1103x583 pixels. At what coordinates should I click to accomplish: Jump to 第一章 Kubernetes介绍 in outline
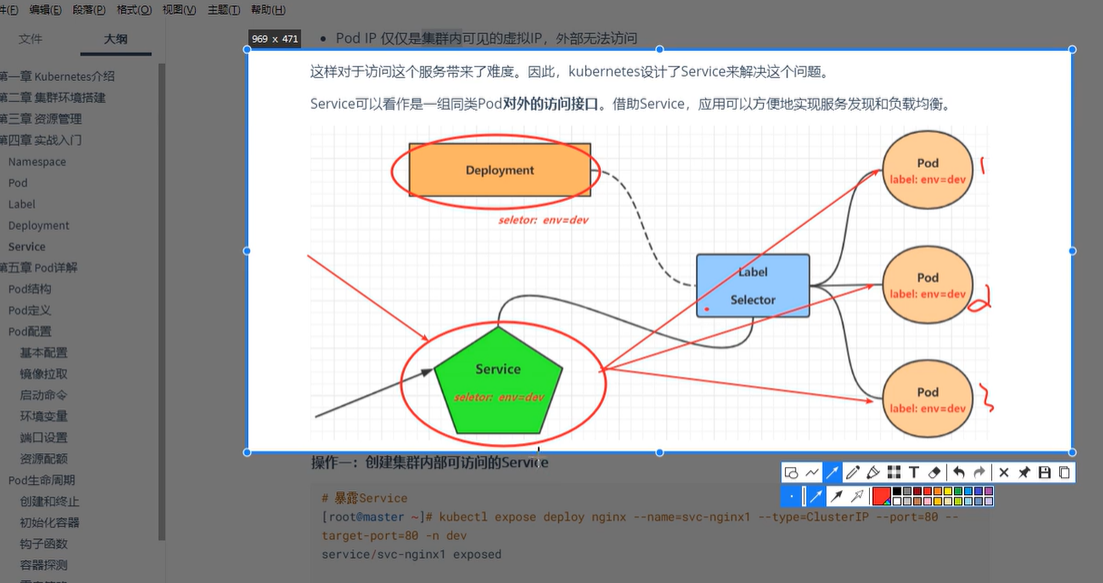(57, 77)
